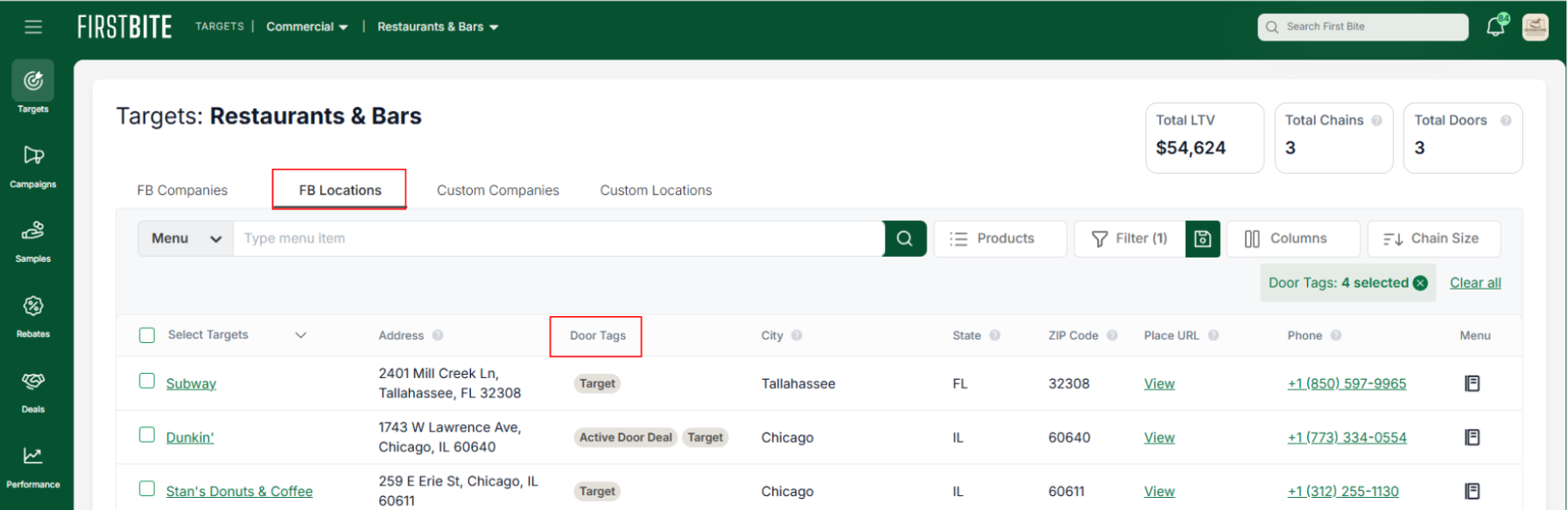The image size is (1568, 510).
Task: Remove the Door Tags filter chip
Action: pyautogui.click(x=1421, y=283)
